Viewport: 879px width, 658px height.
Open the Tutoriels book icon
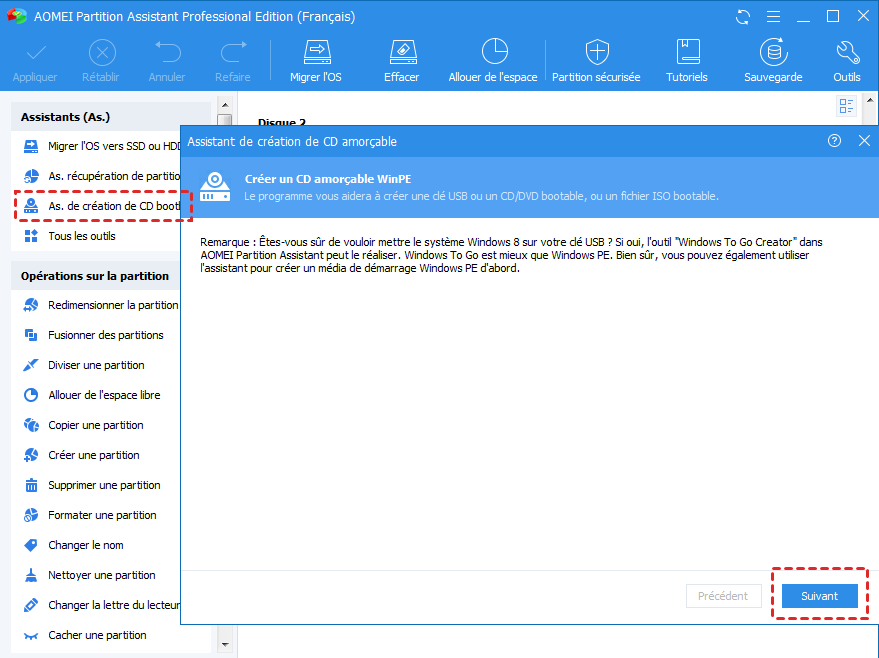pyautogui.click(x=687, y=61)
